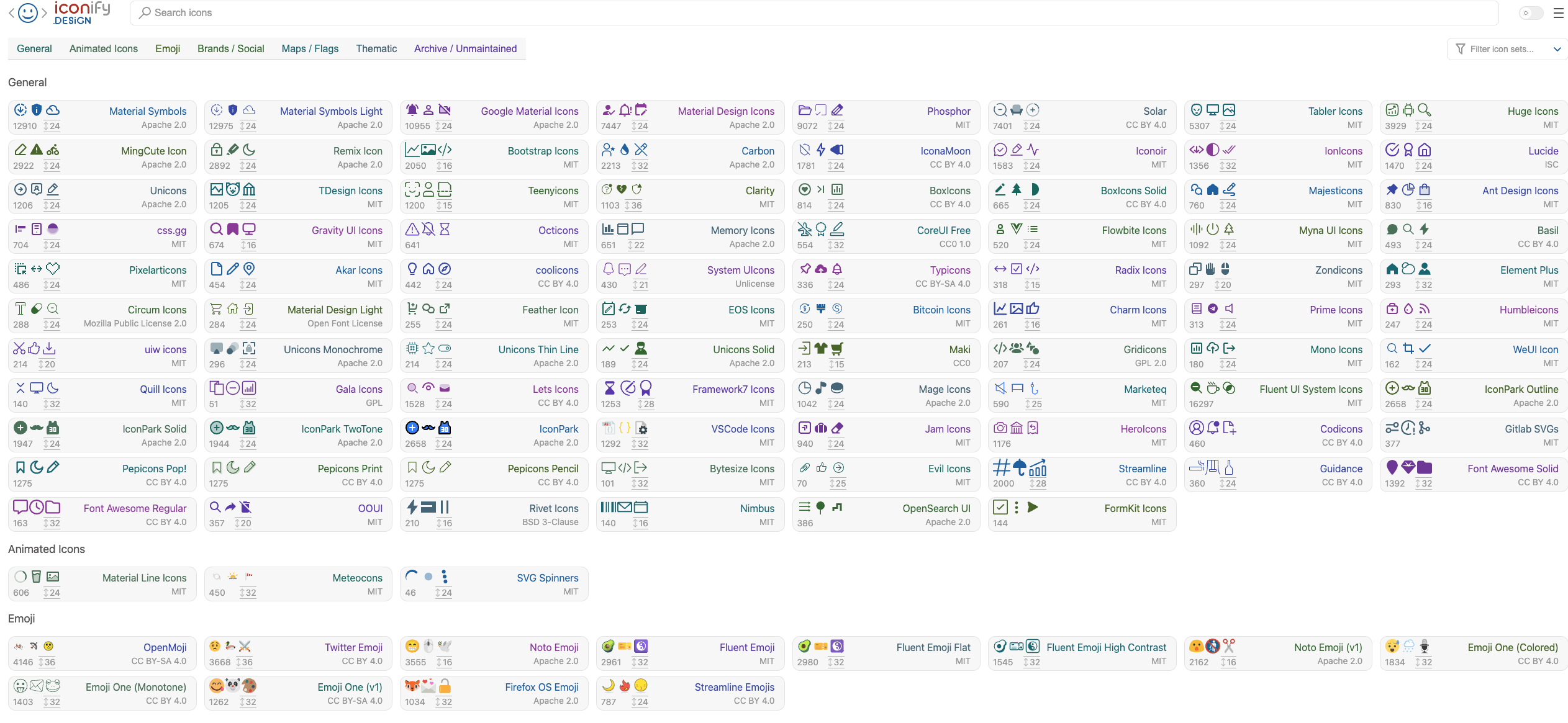Open the Lucide icon set link
Viewport: 1568px width, 723px height.
[x=1543, y=151]
